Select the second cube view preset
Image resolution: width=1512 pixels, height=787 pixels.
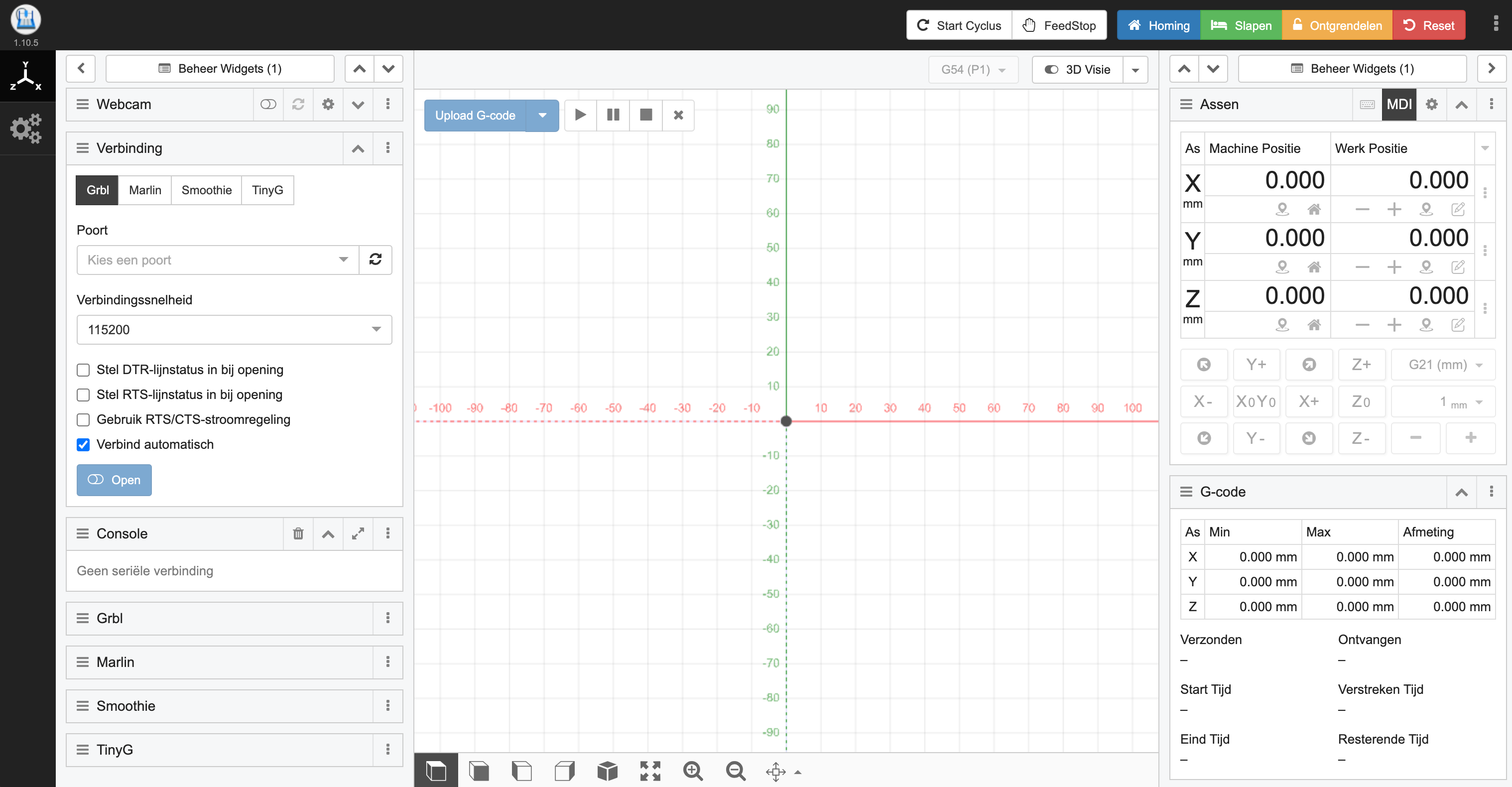479,771
